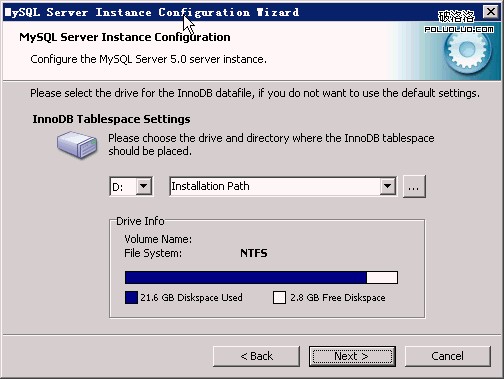Open the D: drive dropdown arrow

pyautogui.click(x=144, y=186)
